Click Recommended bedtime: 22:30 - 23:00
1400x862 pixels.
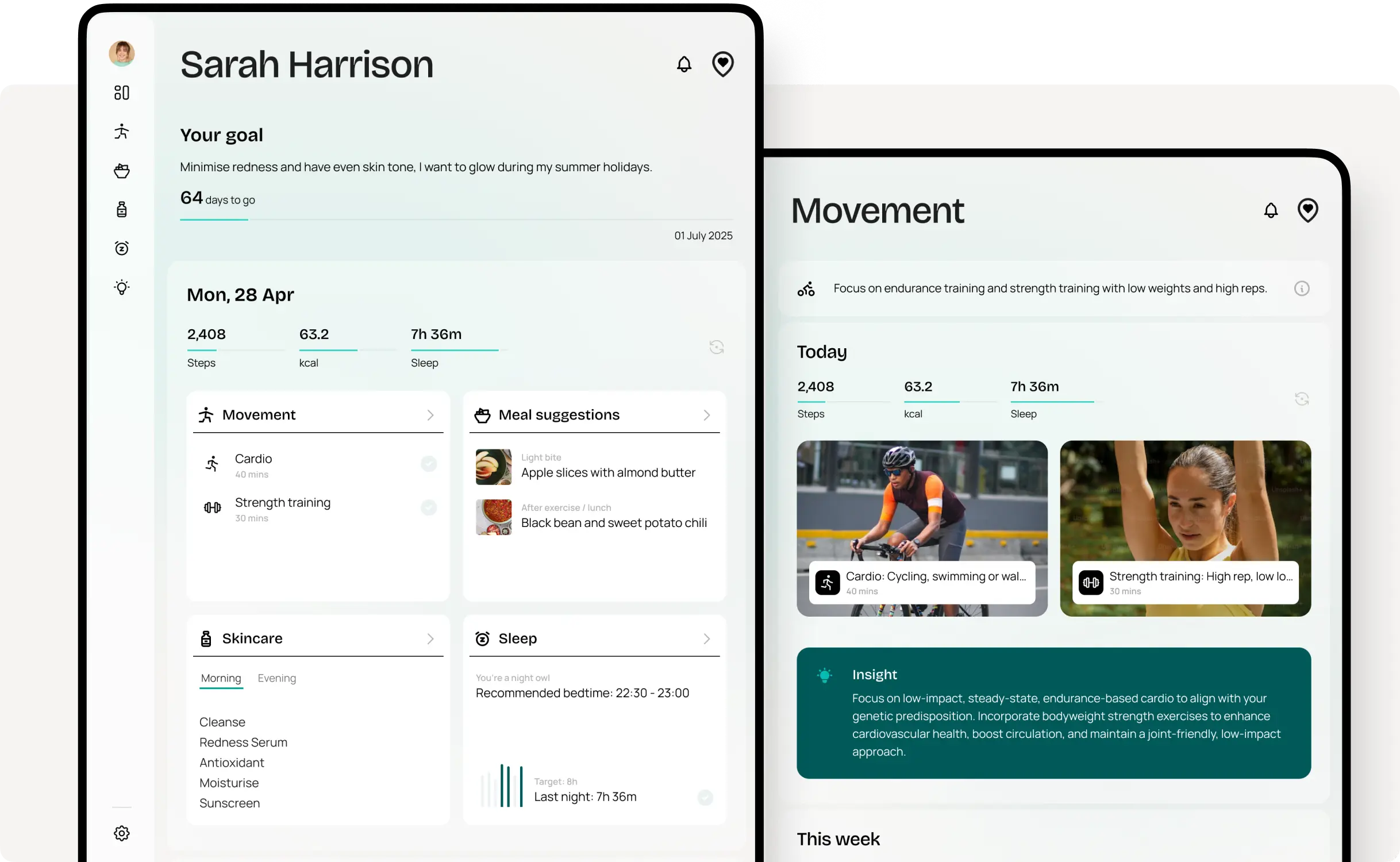click(x=582, y=692)
